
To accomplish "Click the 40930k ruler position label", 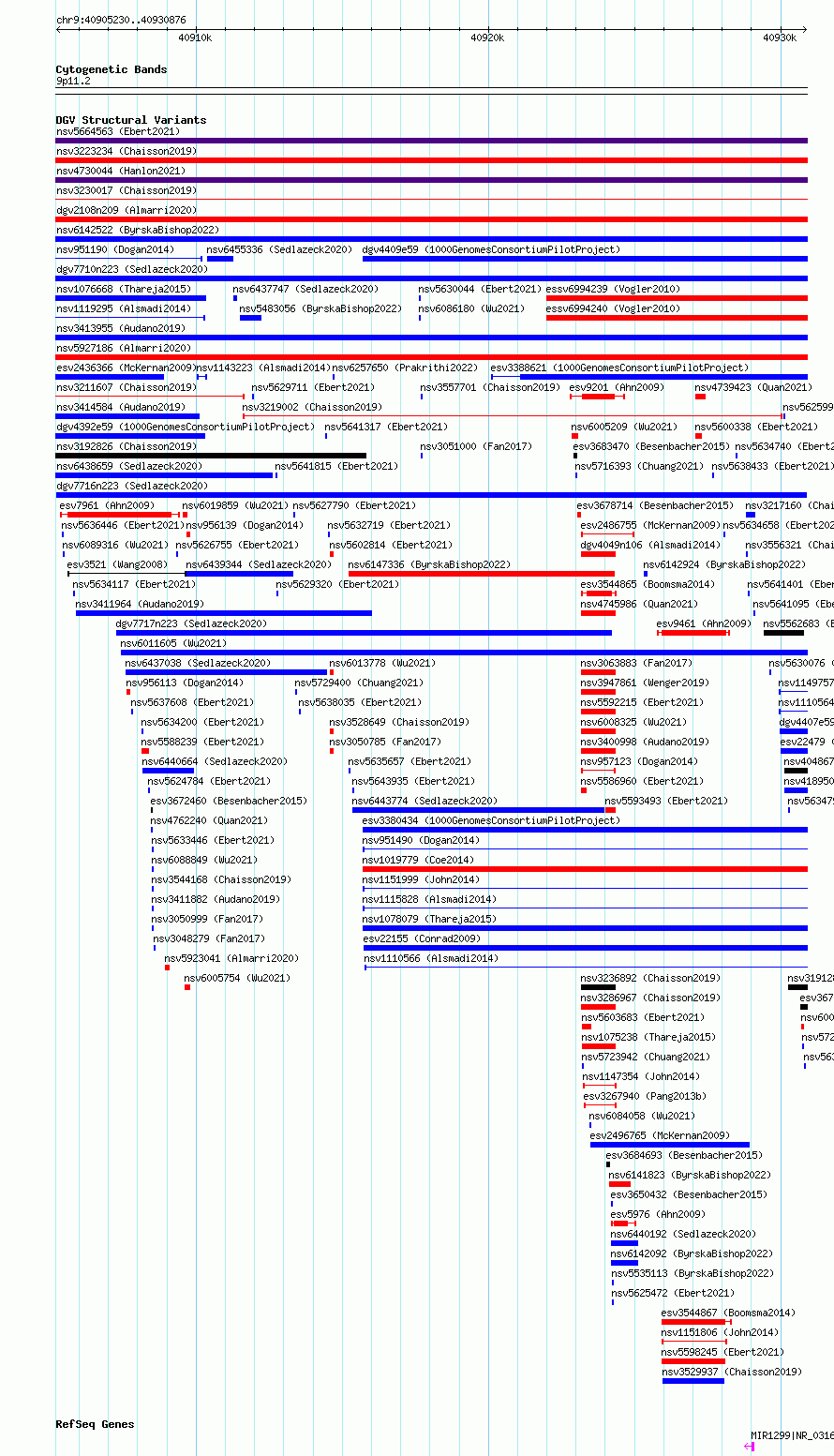I will [x=780, y=38].
